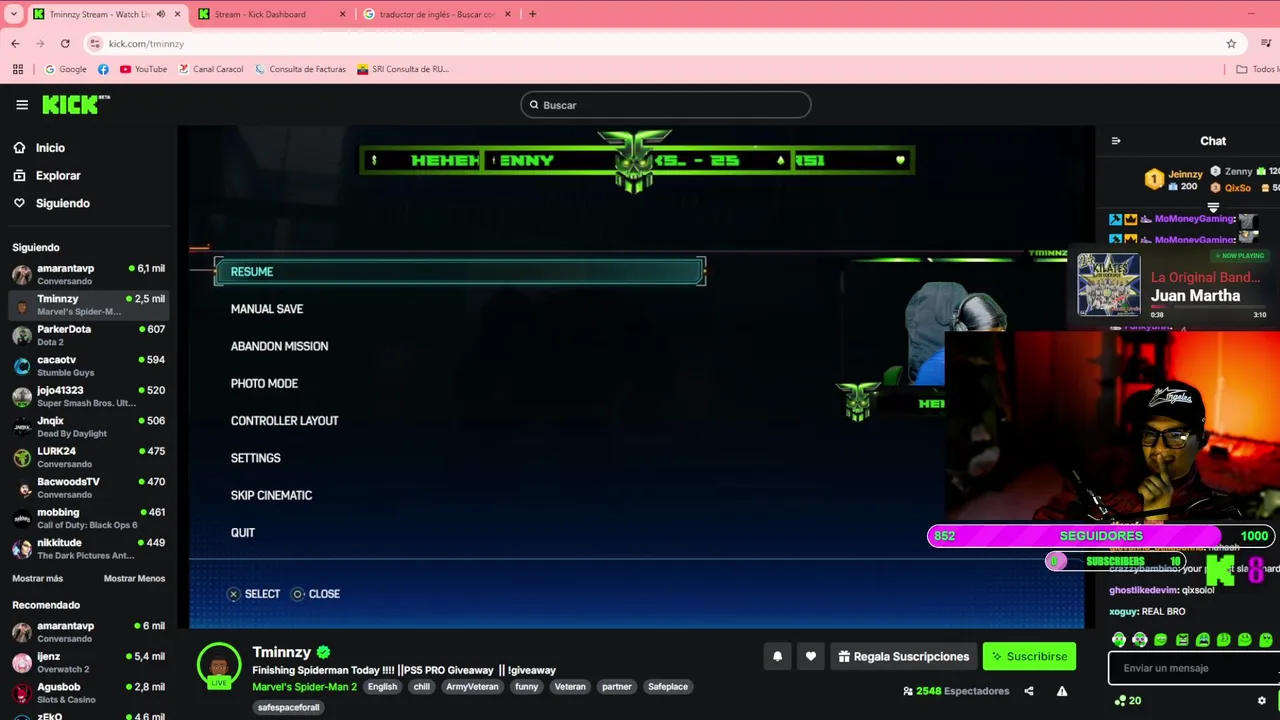
Task: Click the KICK logo
Action: pyautogui.click(x=76, y=104)
